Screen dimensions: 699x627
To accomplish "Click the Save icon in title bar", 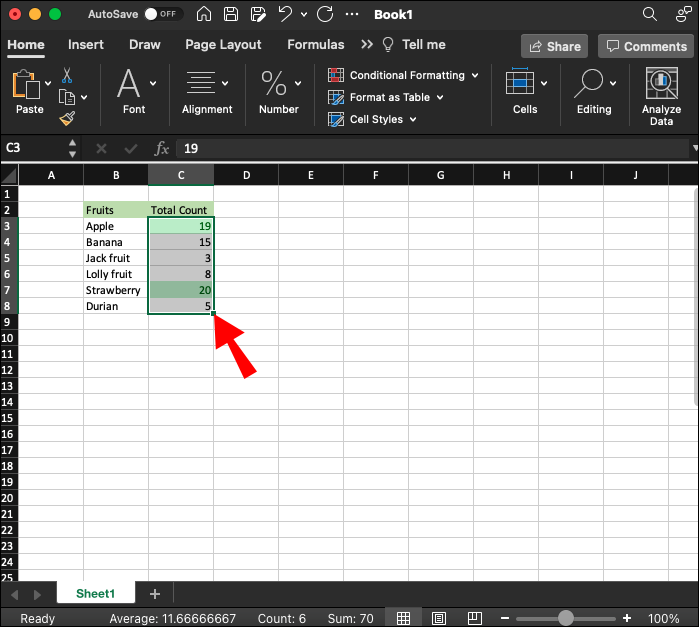I will [231, 15].
